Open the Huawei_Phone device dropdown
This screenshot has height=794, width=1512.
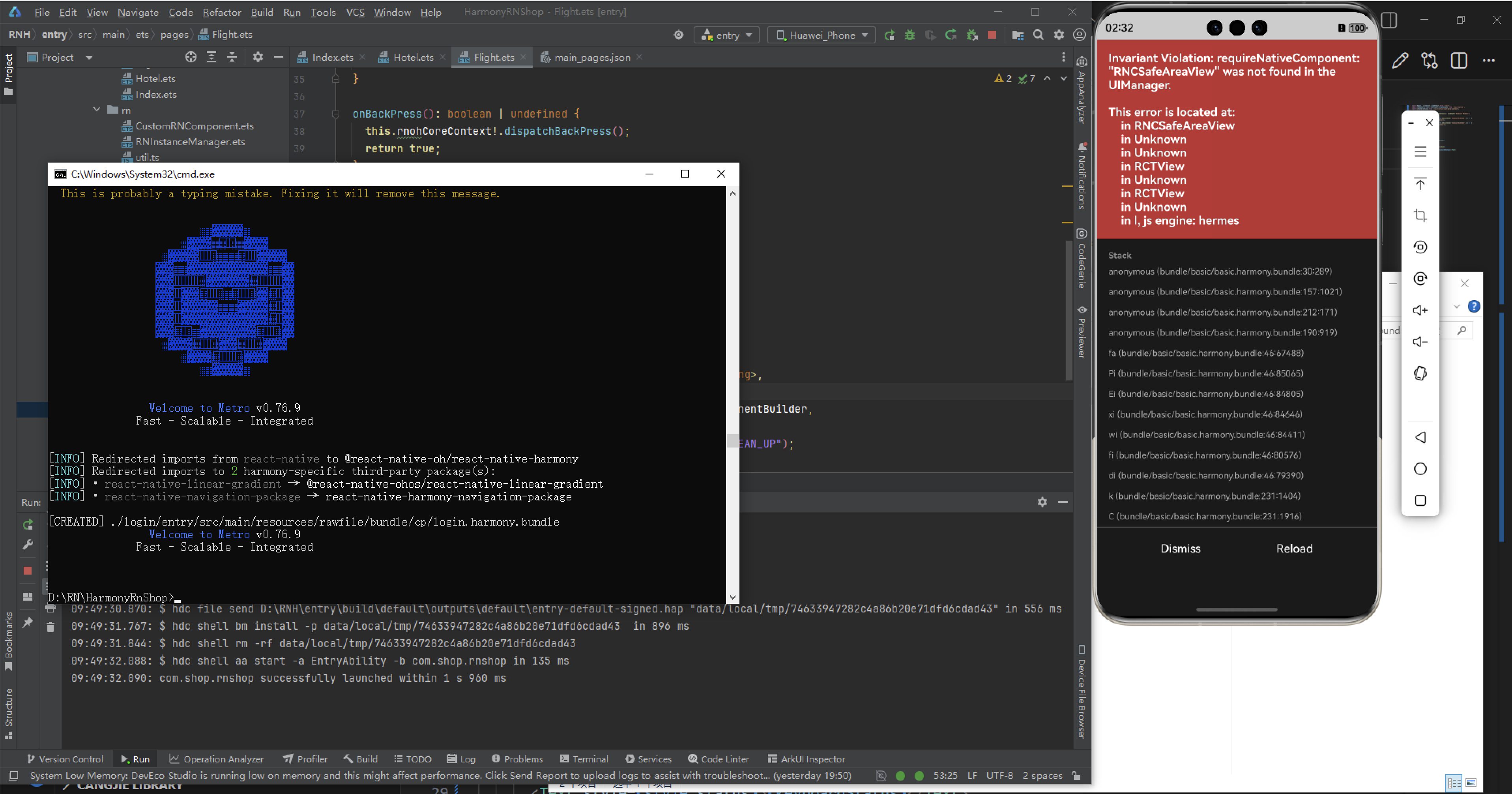pyautogui.click(x=822, y=35)
